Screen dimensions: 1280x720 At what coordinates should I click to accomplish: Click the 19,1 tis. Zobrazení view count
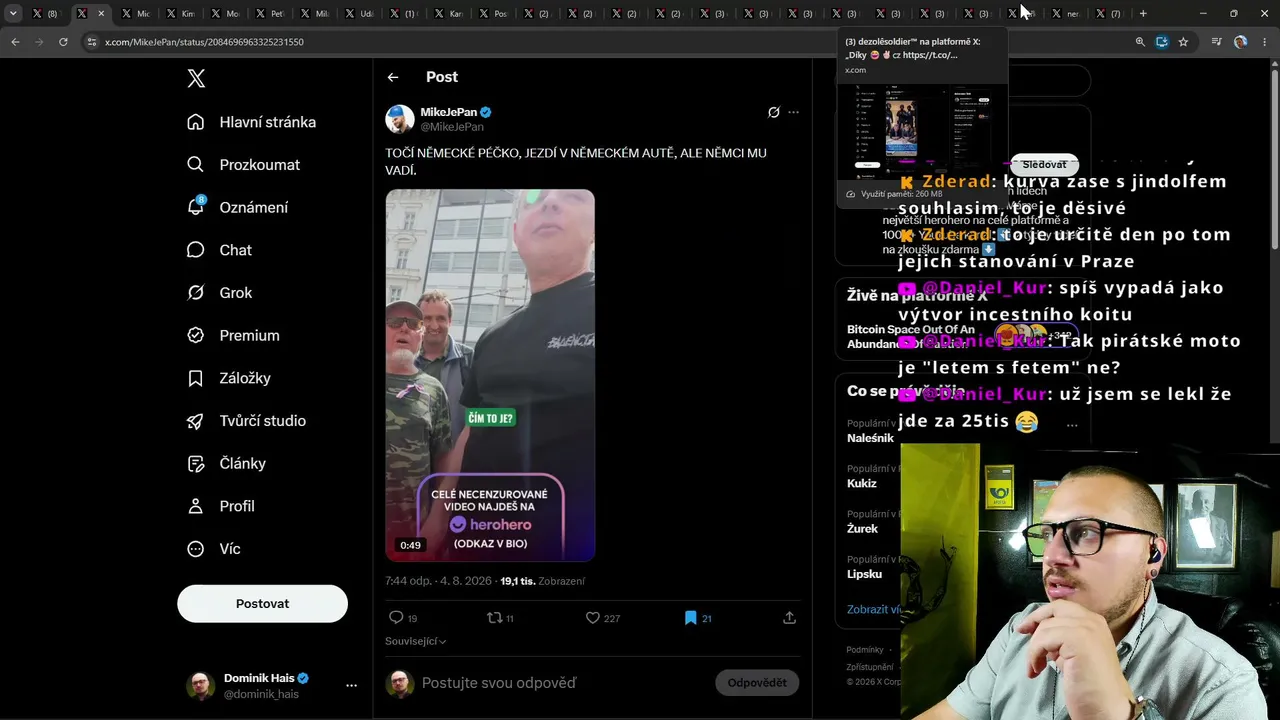click(543, 581)
